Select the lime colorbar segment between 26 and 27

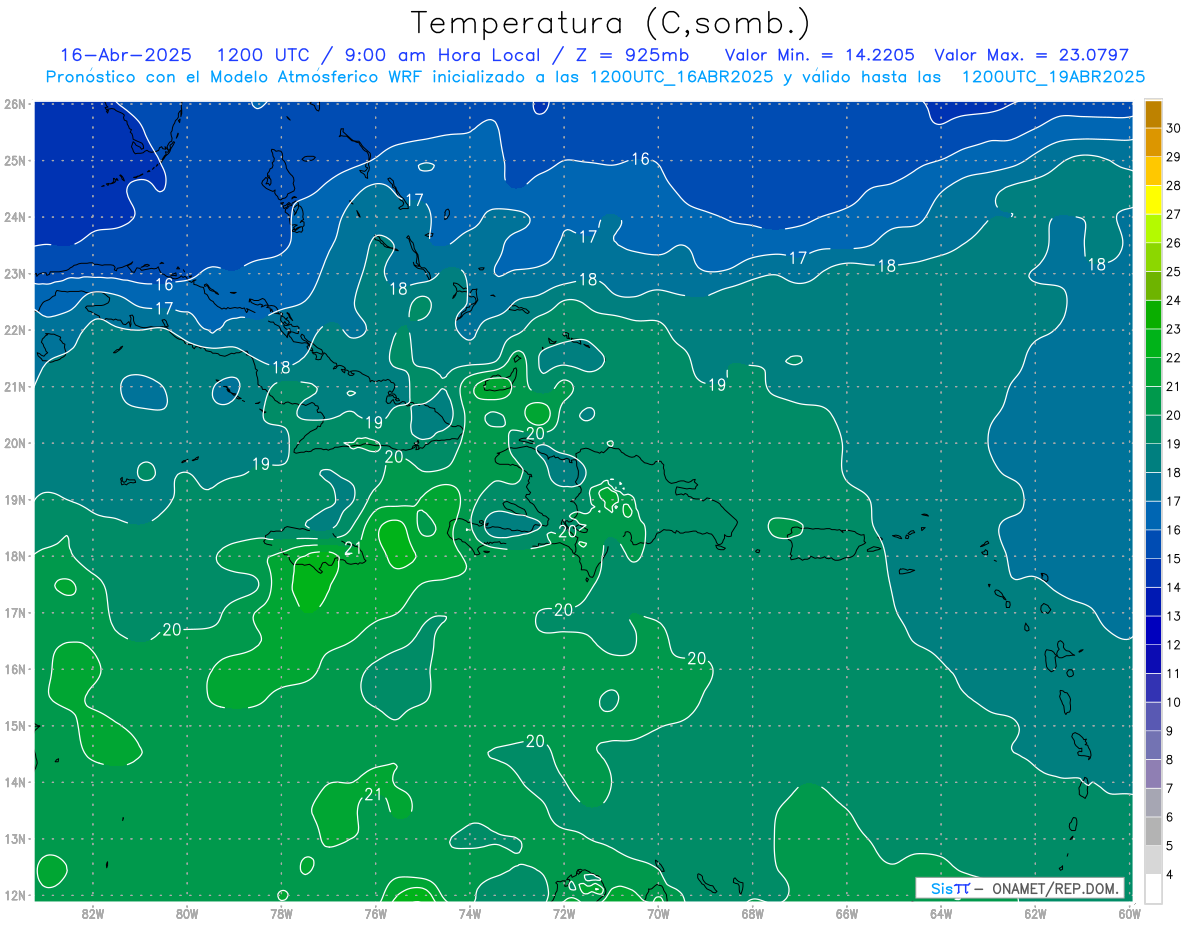[1153, 229]
